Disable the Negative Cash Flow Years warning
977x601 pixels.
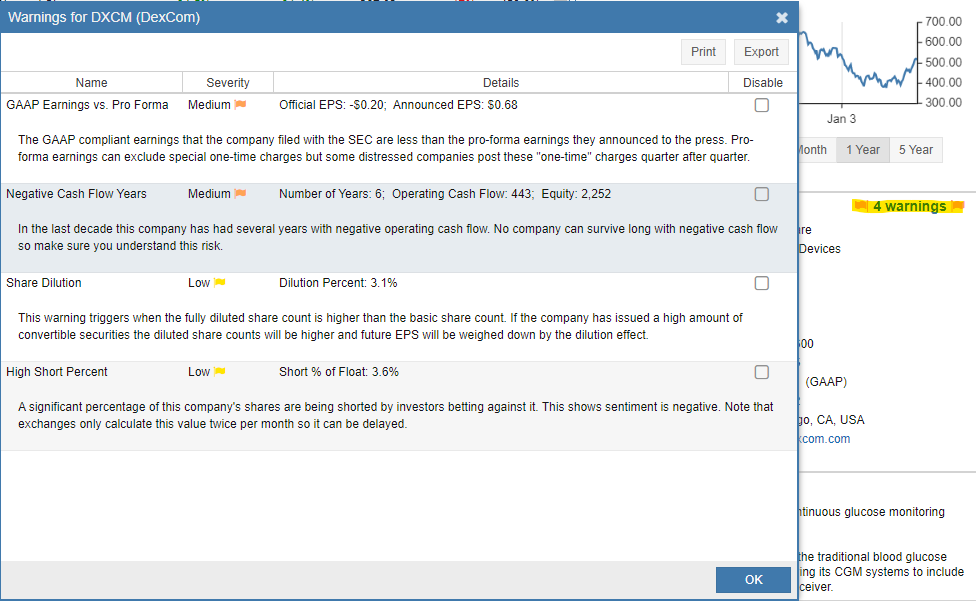pos(761,194)
